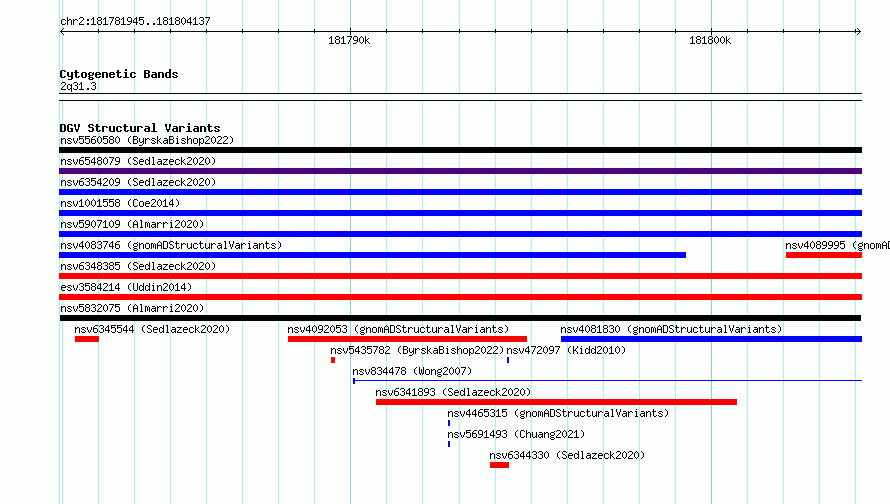This screenshot has height=504, width=890.
Task: Click the nsv5435782 (ByrskaBishop2022) label
Action: pyautogui.click(x=417, y=350)
